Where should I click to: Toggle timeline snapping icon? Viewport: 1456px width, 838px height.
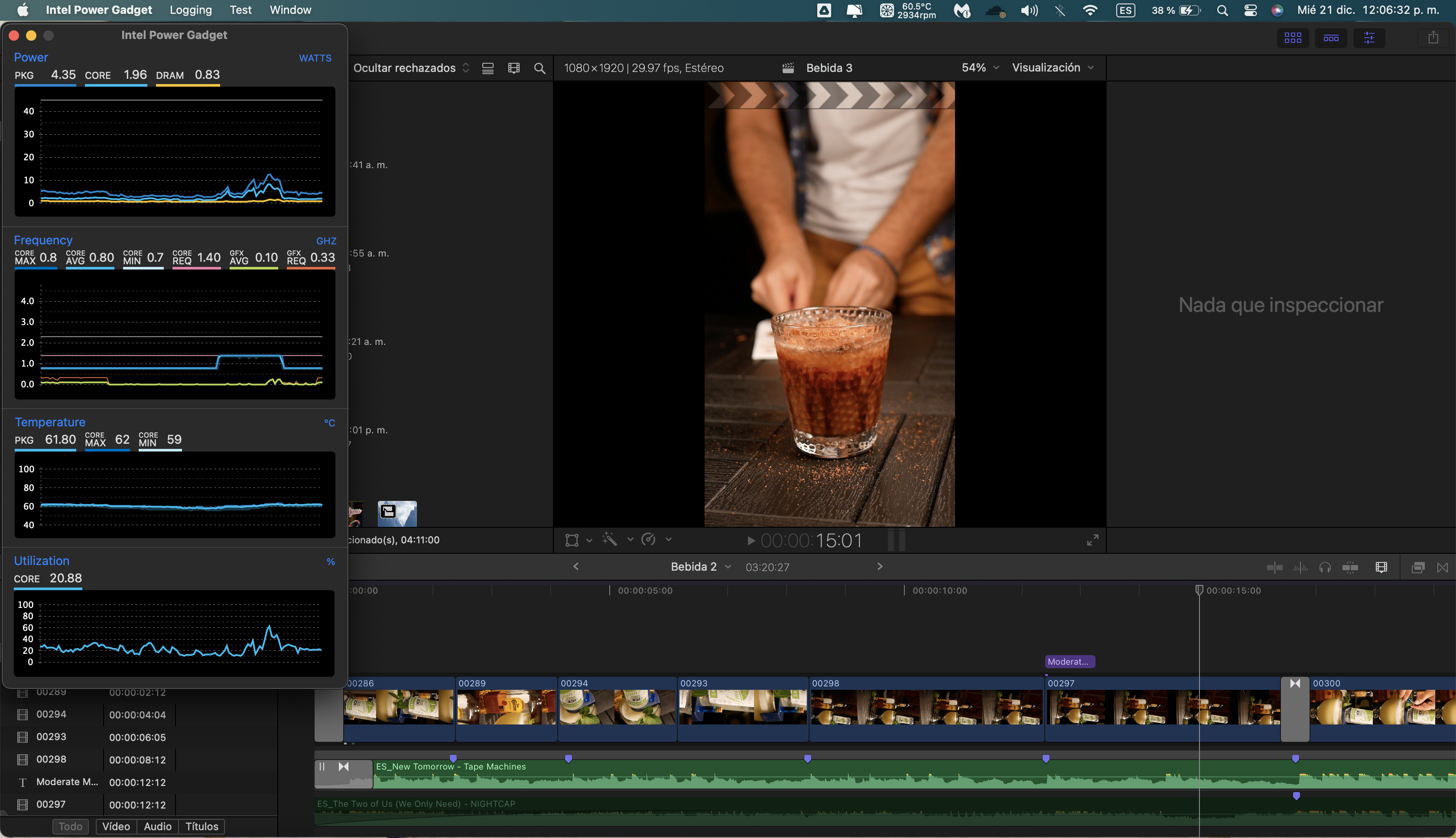click(x=1350, y=568)
